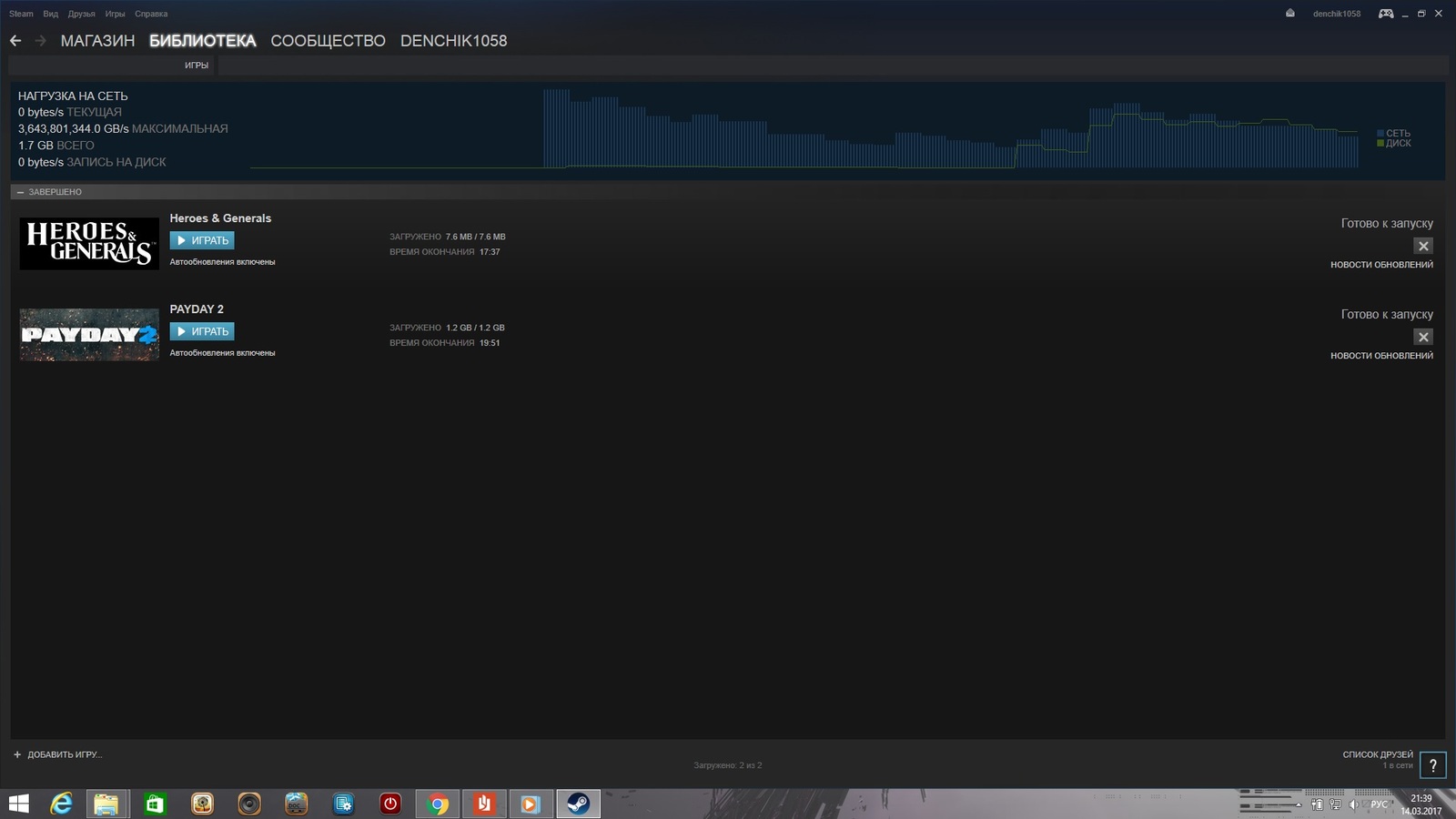Open the help question mark icon
This screenshot has width=1456, height=819.
coord(1432,765)
